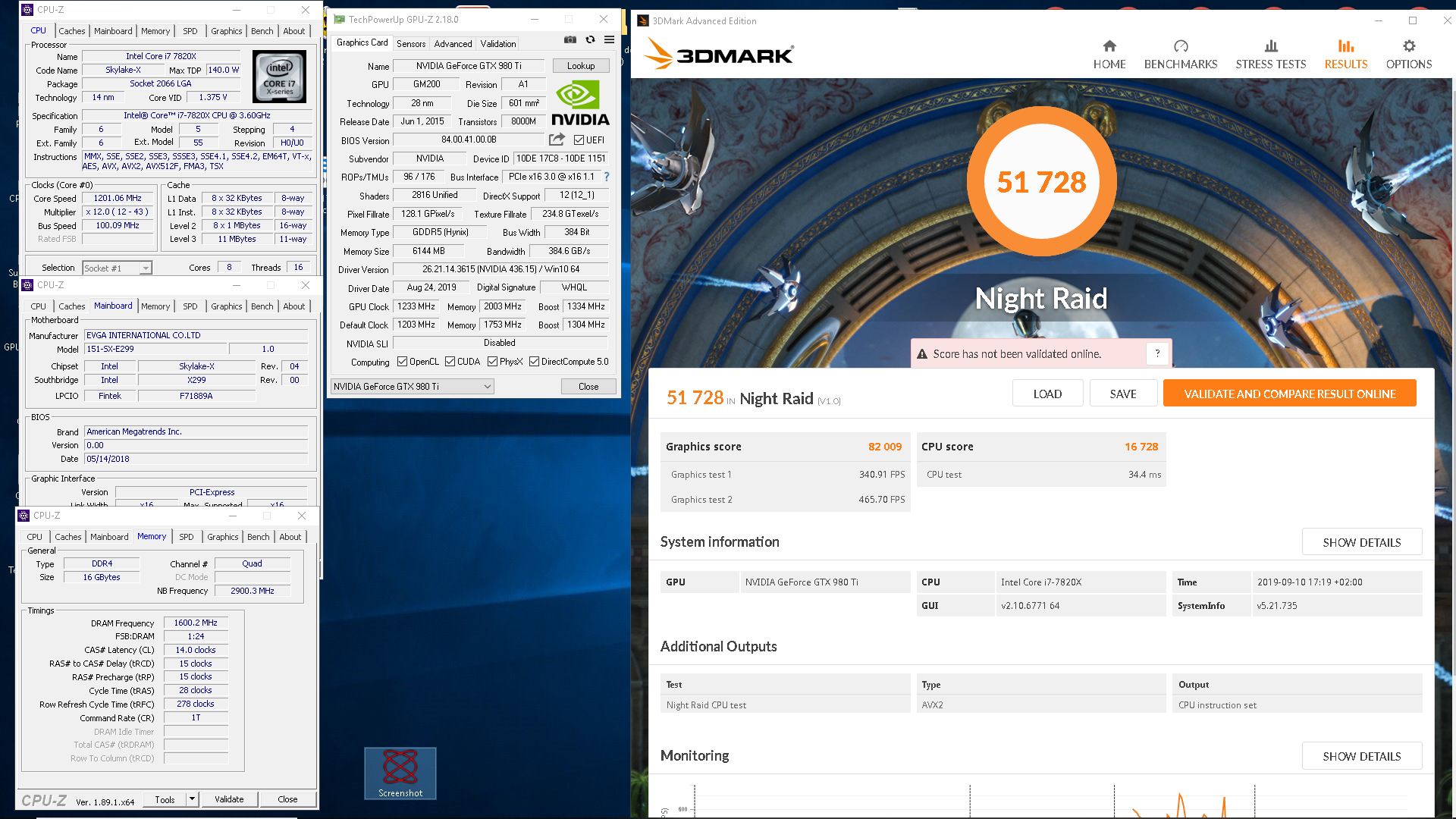Screen dimensions: 1456x819
Task: Open the CPU-Z Tools dropdown arrow
Action: (x=193, y=799)
